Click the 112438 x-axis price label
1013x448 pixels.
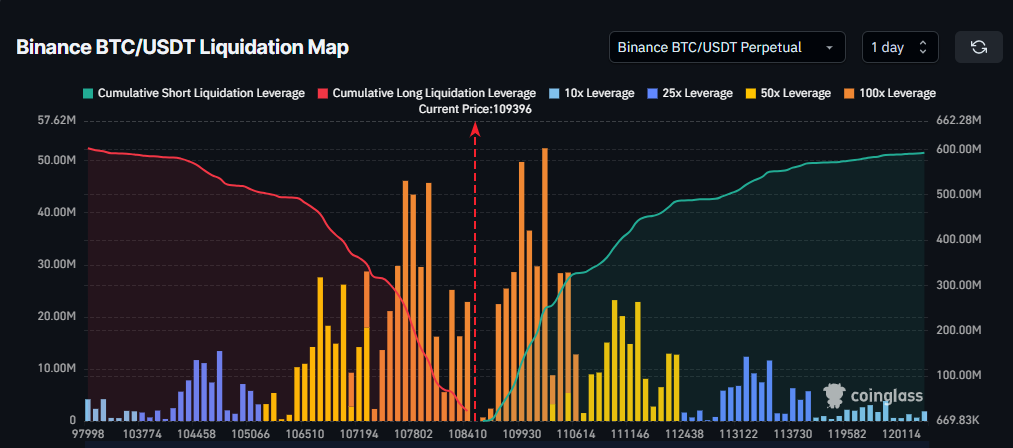(686, 434)
